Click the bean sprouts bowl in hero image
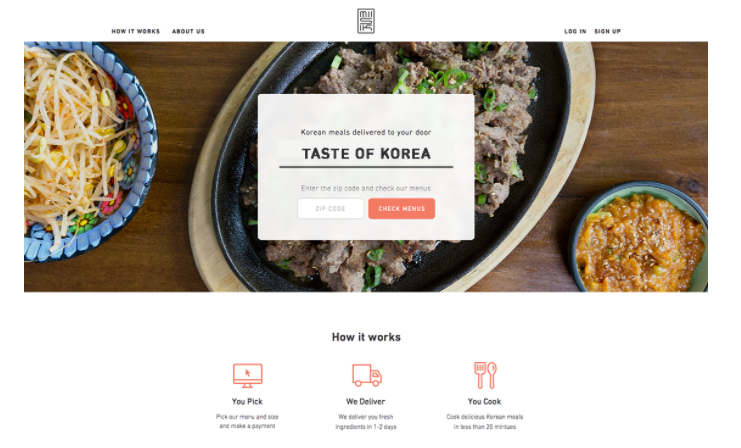 tap(90, 151)
